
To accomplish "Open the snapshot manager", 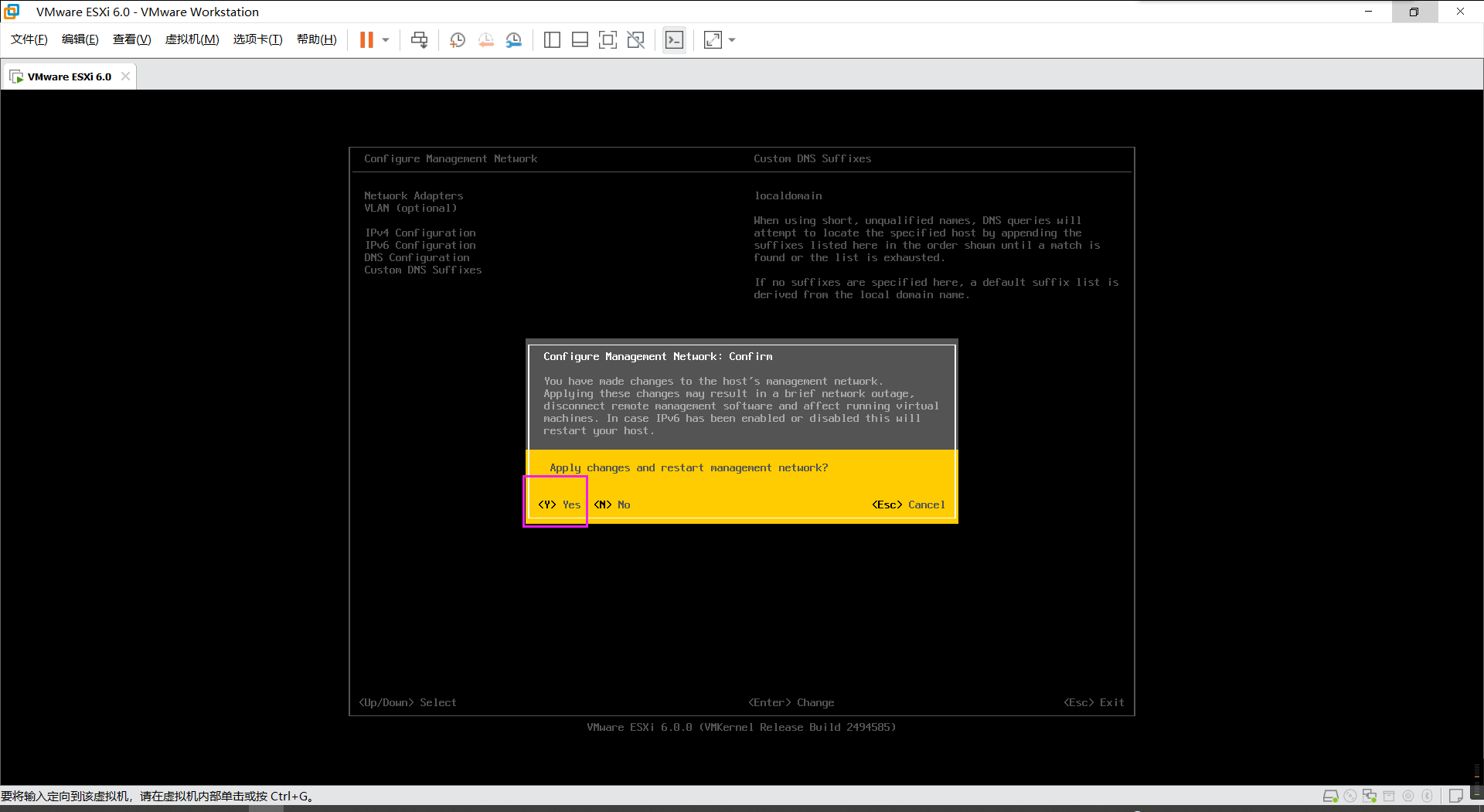I will [x=514, y=39].
